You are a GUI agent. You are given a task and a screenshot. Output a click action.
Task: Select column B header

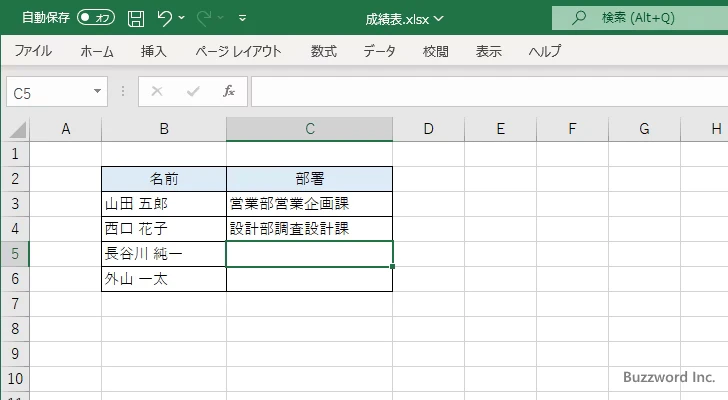[x=164, y=129]
